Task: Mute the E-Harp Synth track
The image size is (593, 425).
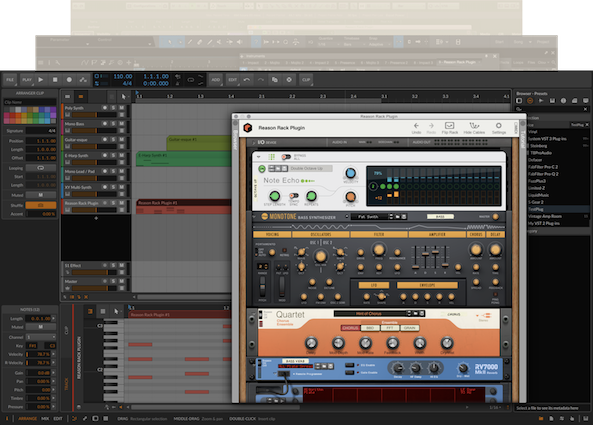Action: pos(122,155)
